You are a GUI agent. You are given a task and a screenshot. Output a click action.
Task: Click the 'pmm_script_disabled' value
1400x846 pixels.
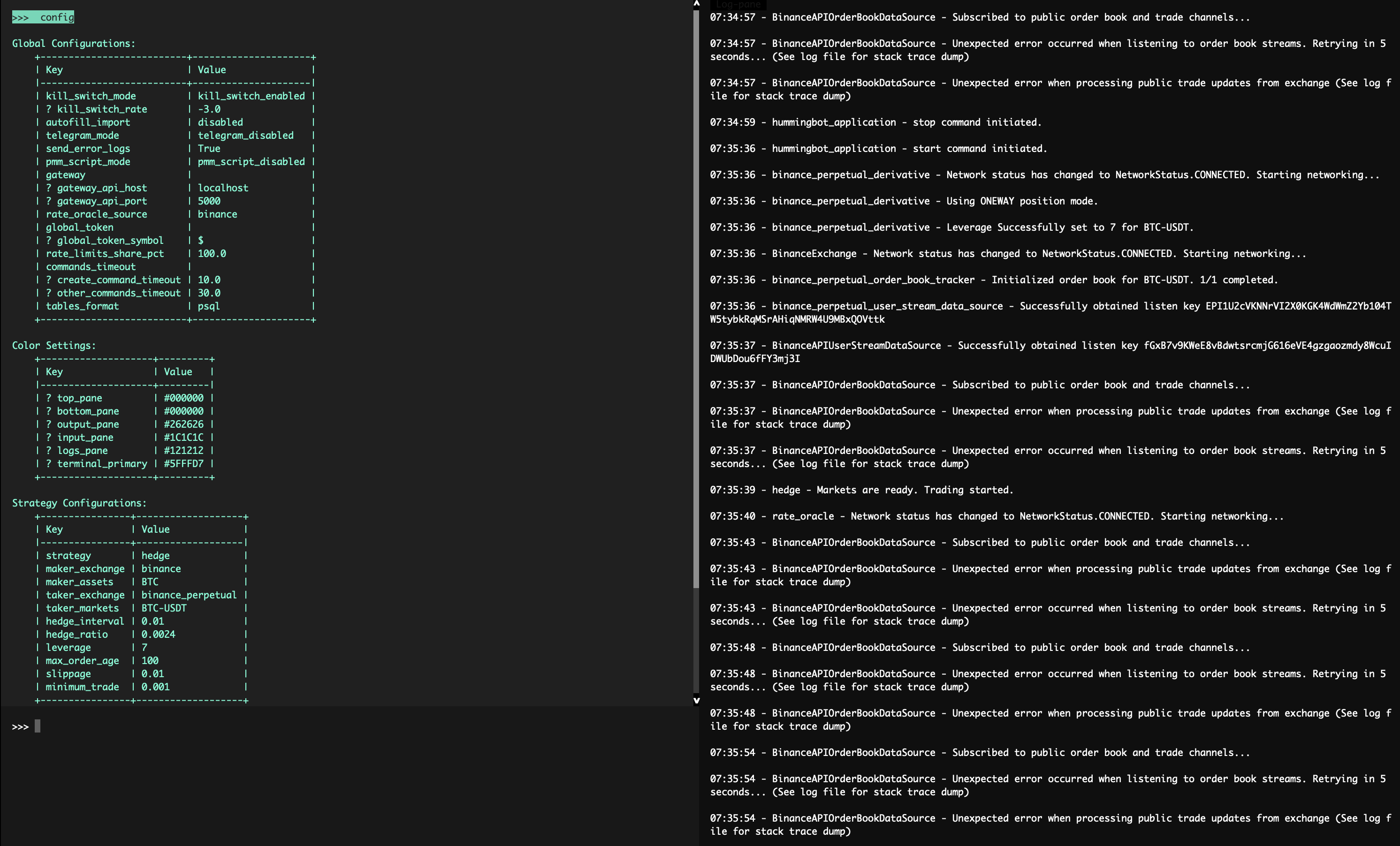tap(251, 161)
